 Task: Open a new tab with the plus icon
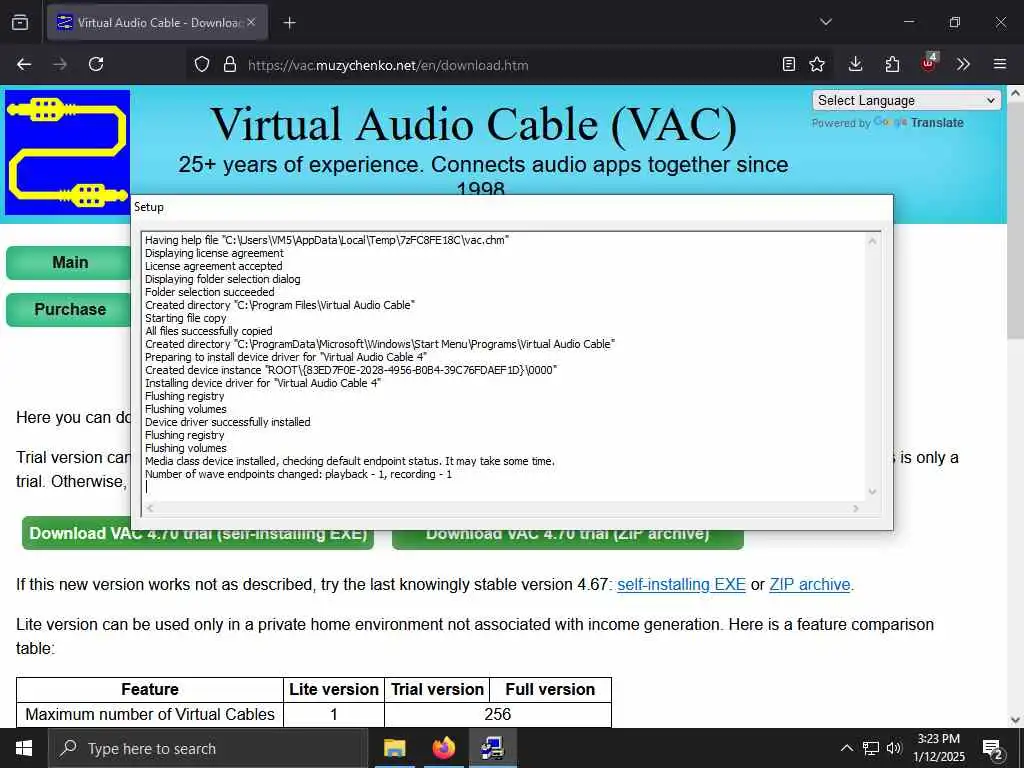[289, 23]
